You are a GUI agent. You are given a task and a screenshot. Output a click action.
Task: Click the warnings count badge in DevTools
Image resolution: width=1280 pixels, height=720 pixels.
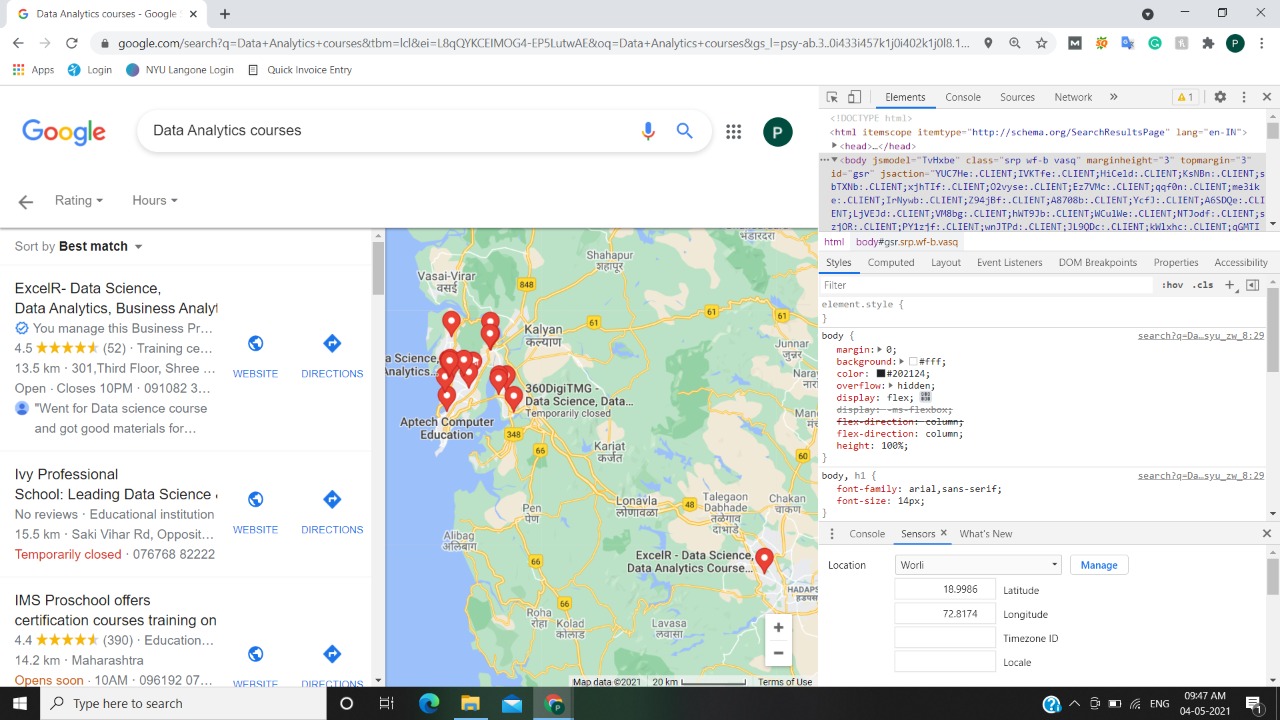(1185, 97)
